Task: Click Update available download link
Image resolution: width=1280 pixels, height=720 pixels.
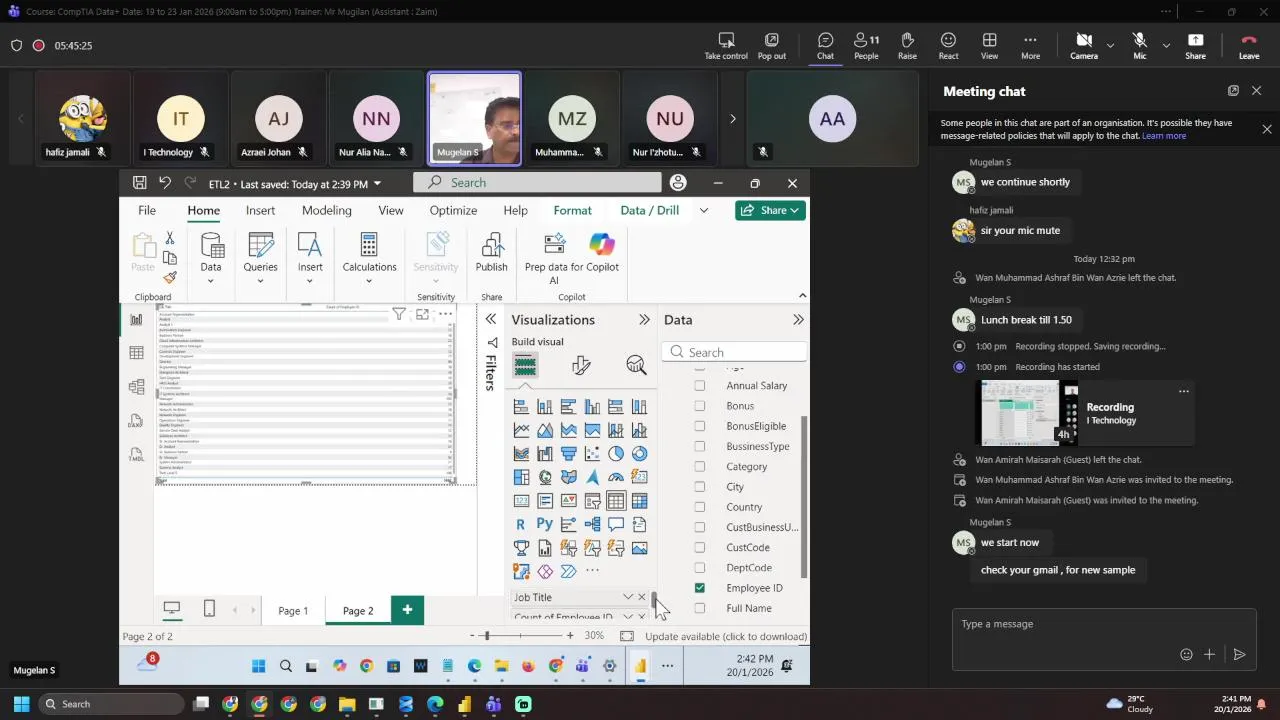Action: pos(726,636)
